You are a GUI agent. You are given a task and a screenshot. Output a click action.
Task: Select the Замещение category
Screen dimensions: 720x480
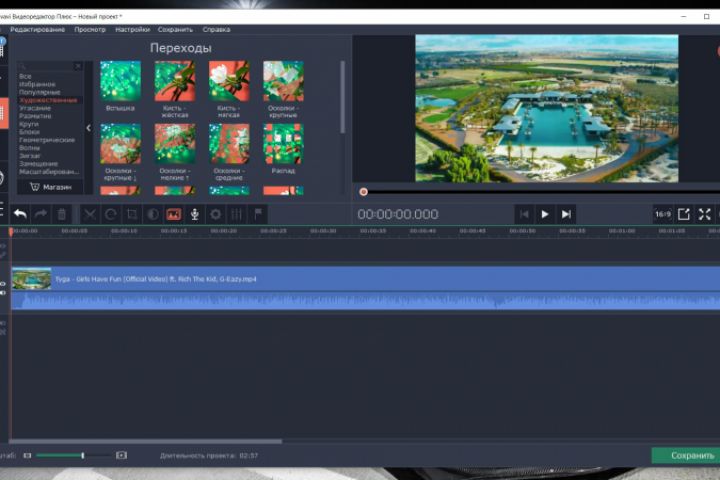coord(39,164)
